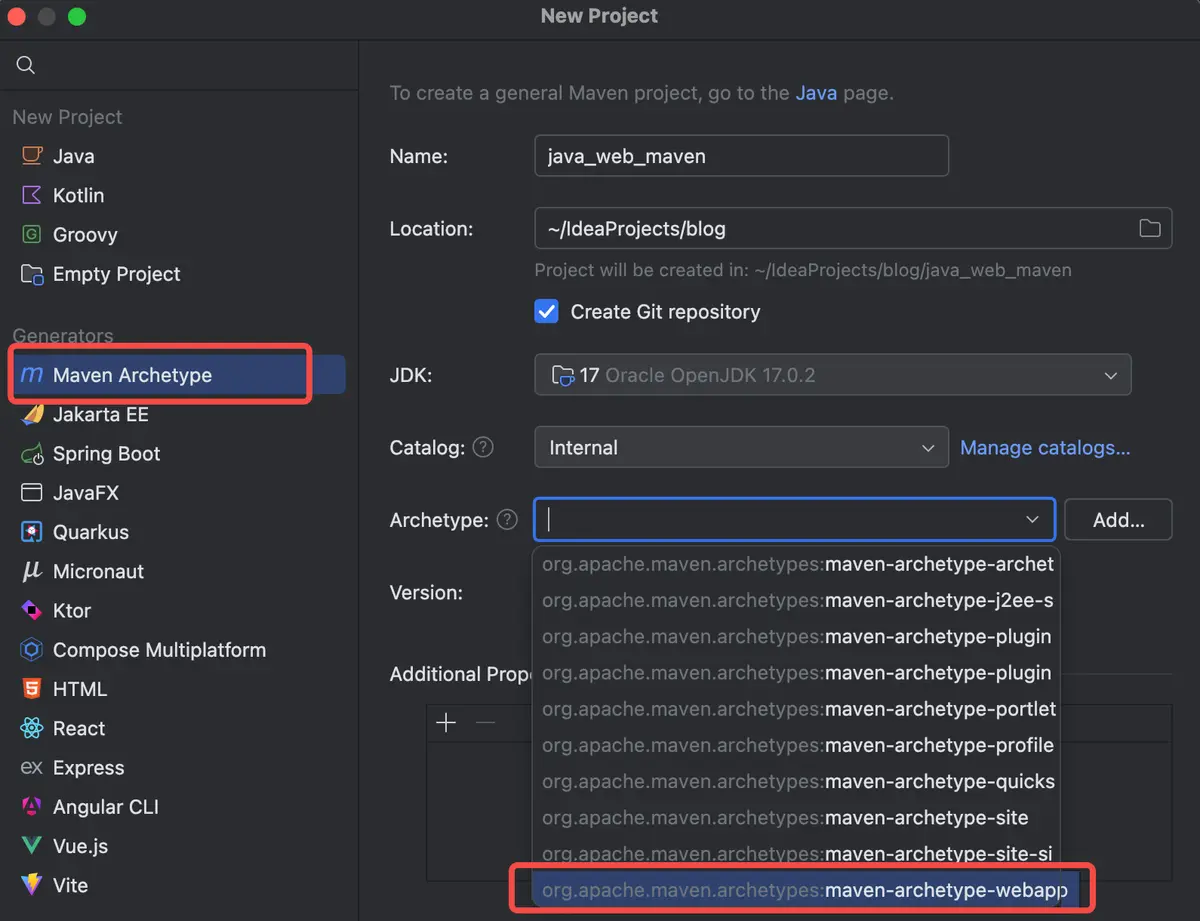
Task: Choose maven-archetype-portlet option
Action: pyautogui.click(x=796, y=709)
